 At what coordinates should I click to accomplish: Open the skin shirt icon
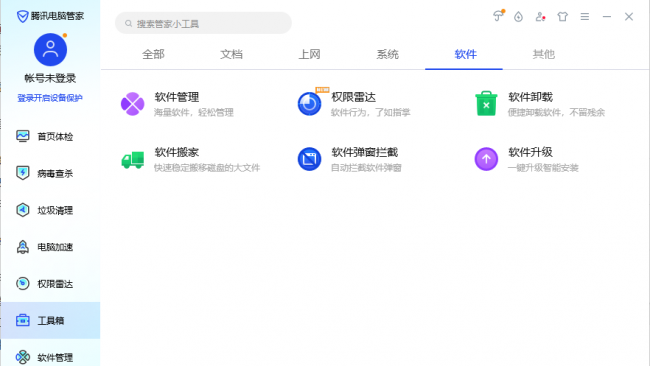point(563,17)
